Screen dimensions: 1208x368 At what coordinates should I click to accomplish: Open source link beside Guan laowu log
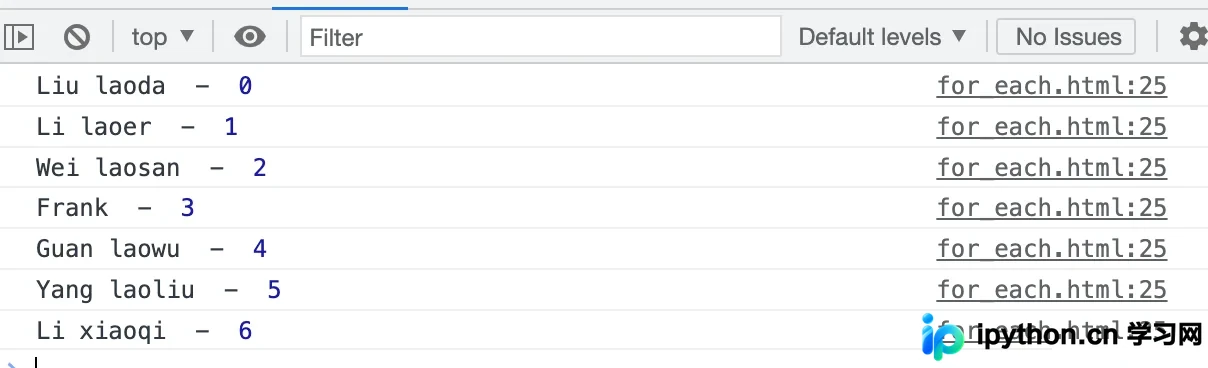[1052, 249]
